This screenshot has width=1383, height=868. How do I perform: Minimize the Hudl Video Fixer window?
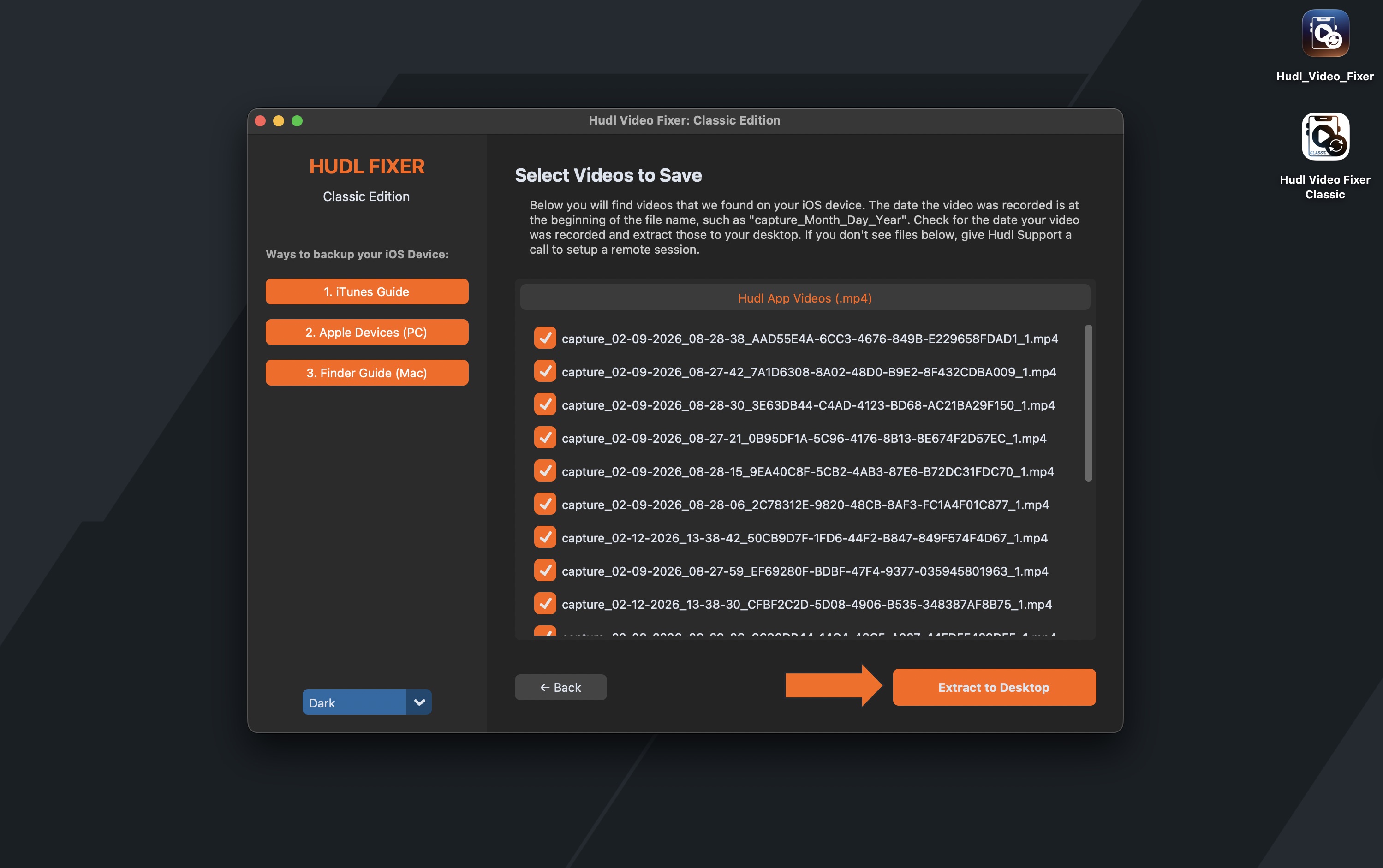click(x=279, y=120)
